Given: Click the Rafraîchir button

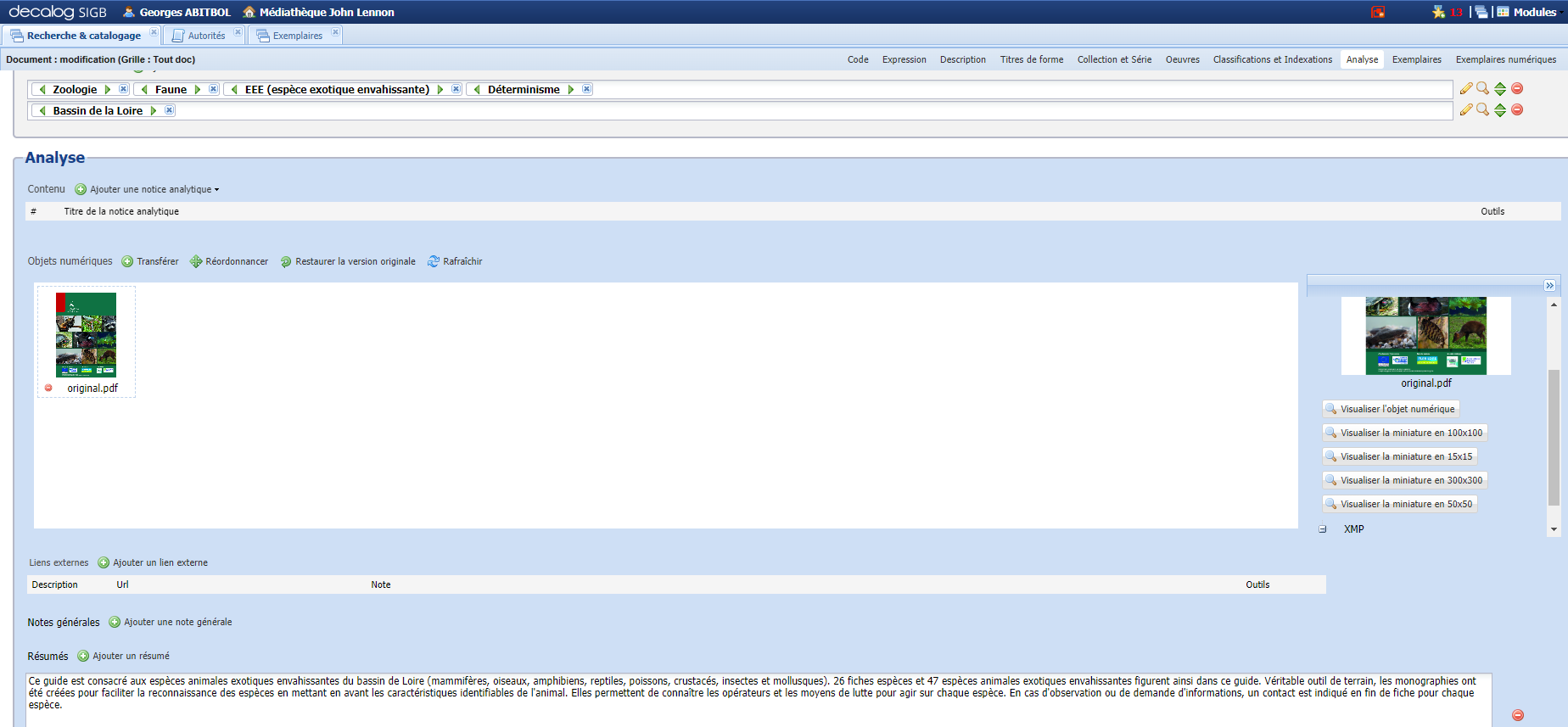Looking at the screenshot, I should click(455, 261).
